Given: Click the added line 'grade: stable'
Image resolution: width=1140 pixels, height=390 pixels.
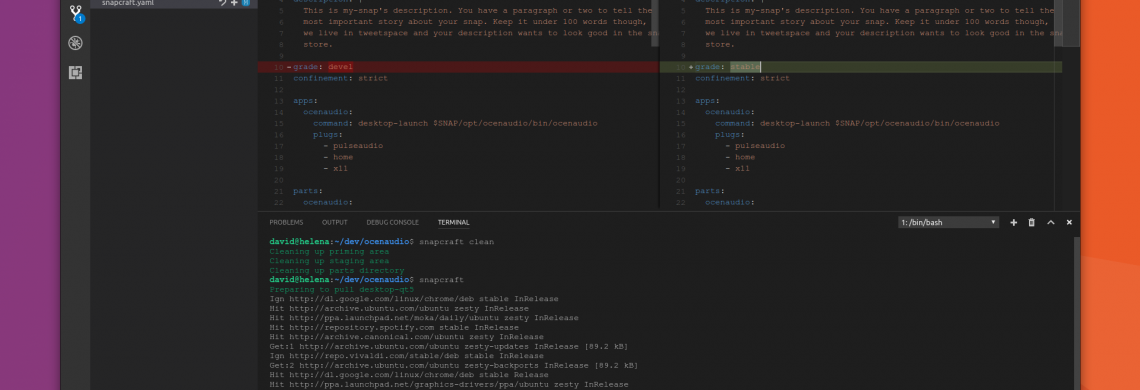Looking at the screenshot, I should tap(860, 67).
